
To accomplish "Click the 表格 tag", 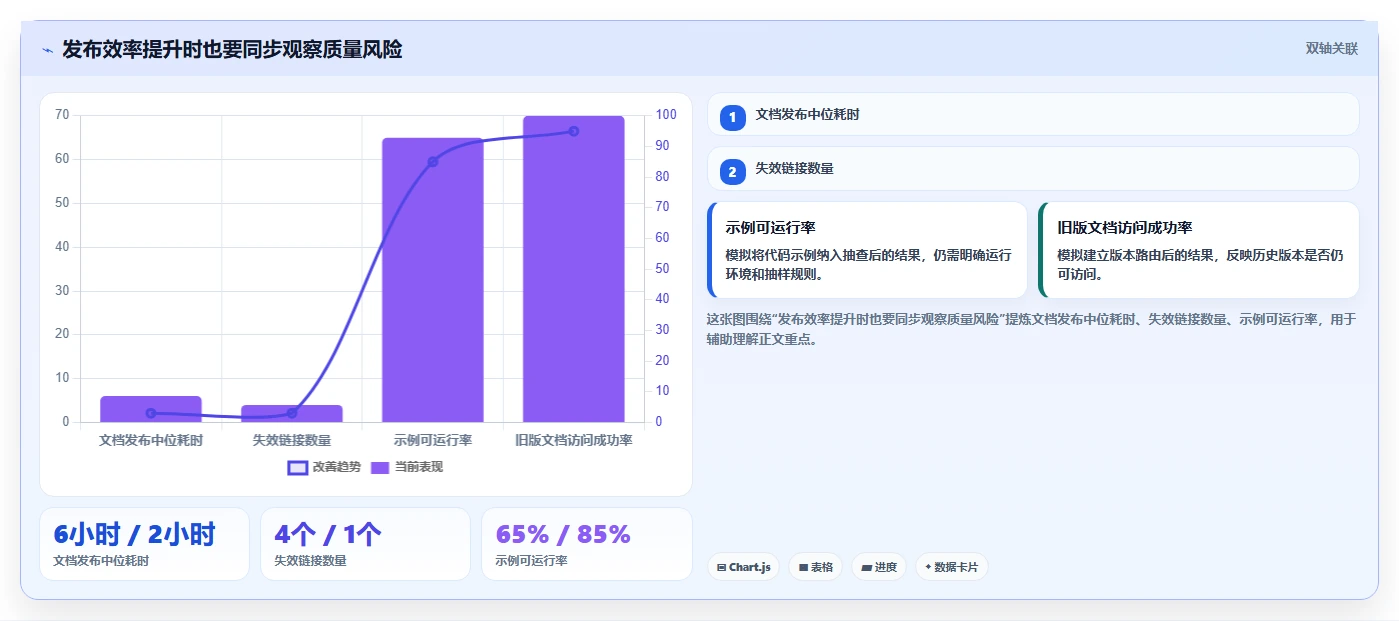I will (815, 567).
